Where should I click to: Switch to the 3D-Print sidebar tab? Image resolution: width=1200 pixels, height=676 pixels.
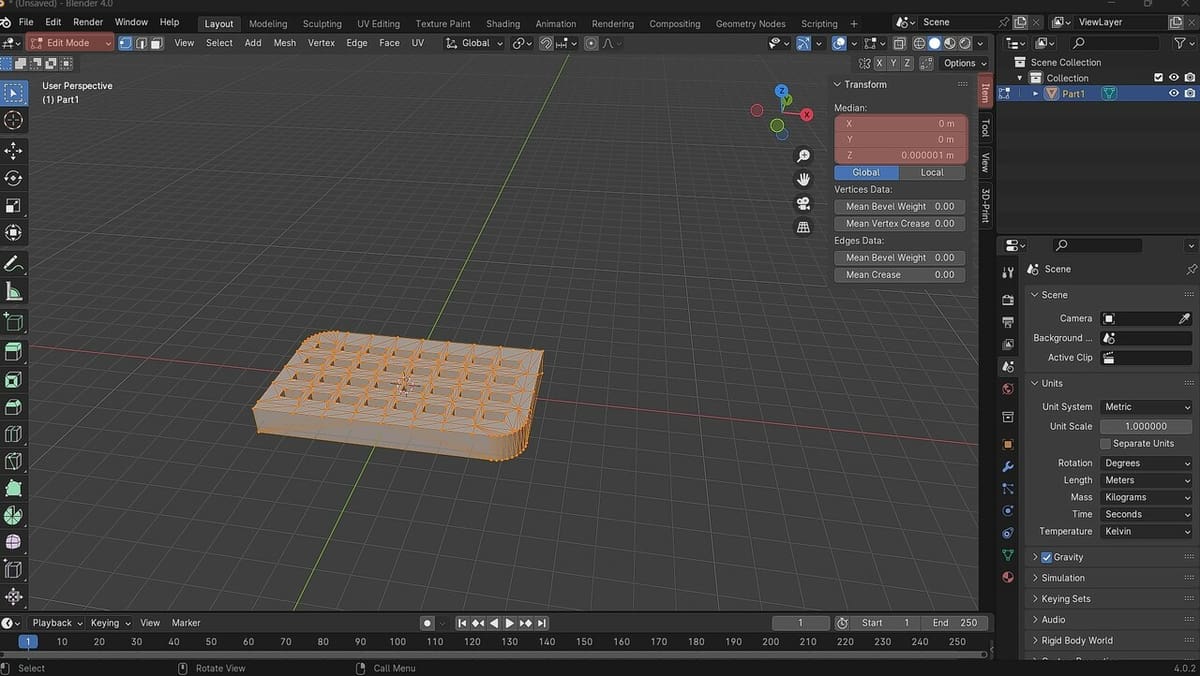[985, 208]
